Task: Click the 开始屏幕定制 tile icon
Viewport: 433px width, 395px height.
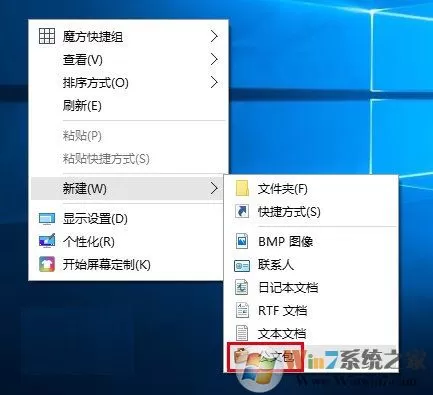Action: coord(47,264)
